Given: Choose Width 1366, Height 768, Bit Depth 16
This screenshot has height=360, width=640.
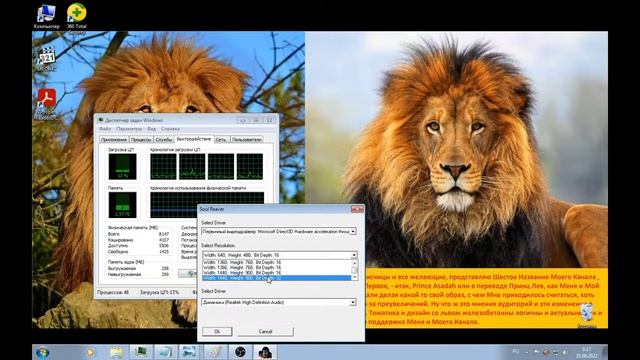Looking at the screenshot, I should [277, 267].
